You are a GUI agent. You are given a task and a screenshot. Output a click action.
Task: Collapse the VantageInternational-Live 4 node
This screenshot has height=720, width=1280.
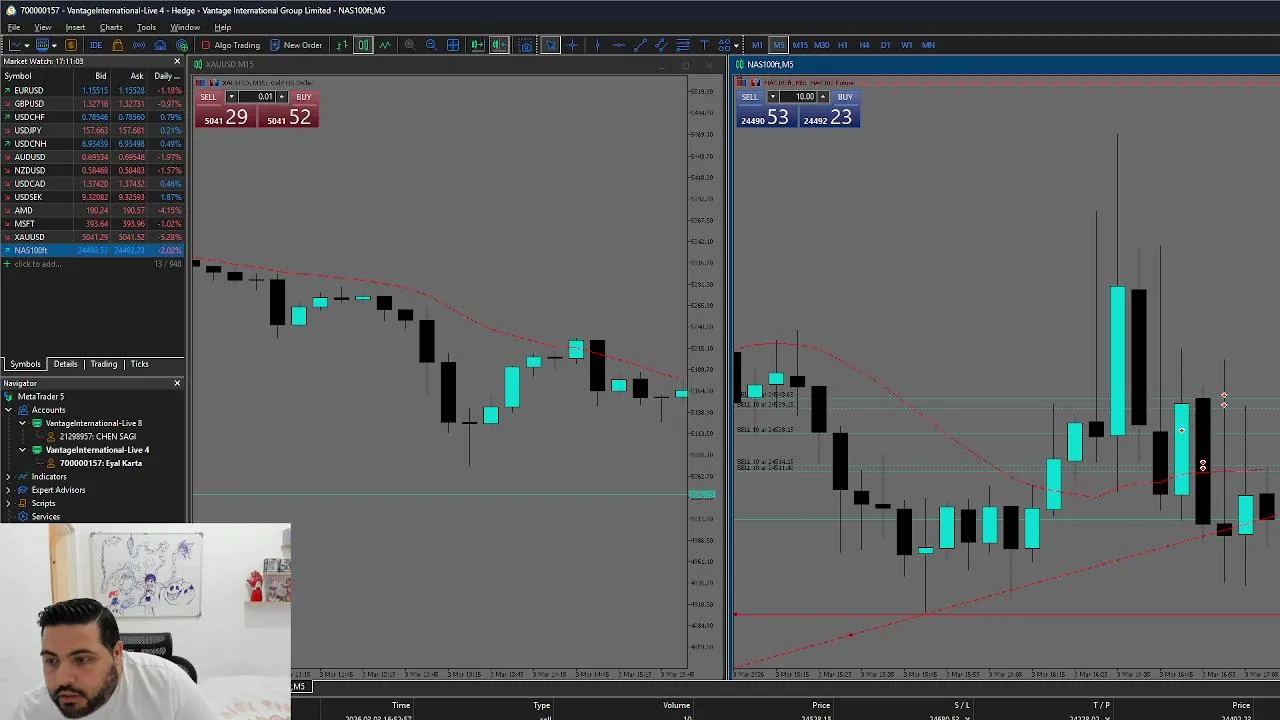tap(22, 450)
